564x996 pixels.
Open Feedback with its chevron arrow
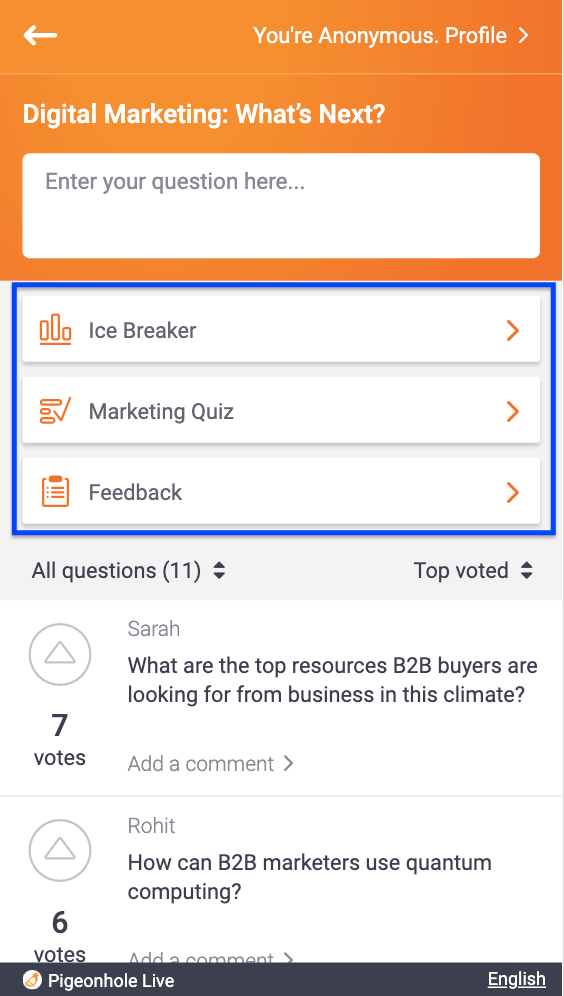coord(513,492)
